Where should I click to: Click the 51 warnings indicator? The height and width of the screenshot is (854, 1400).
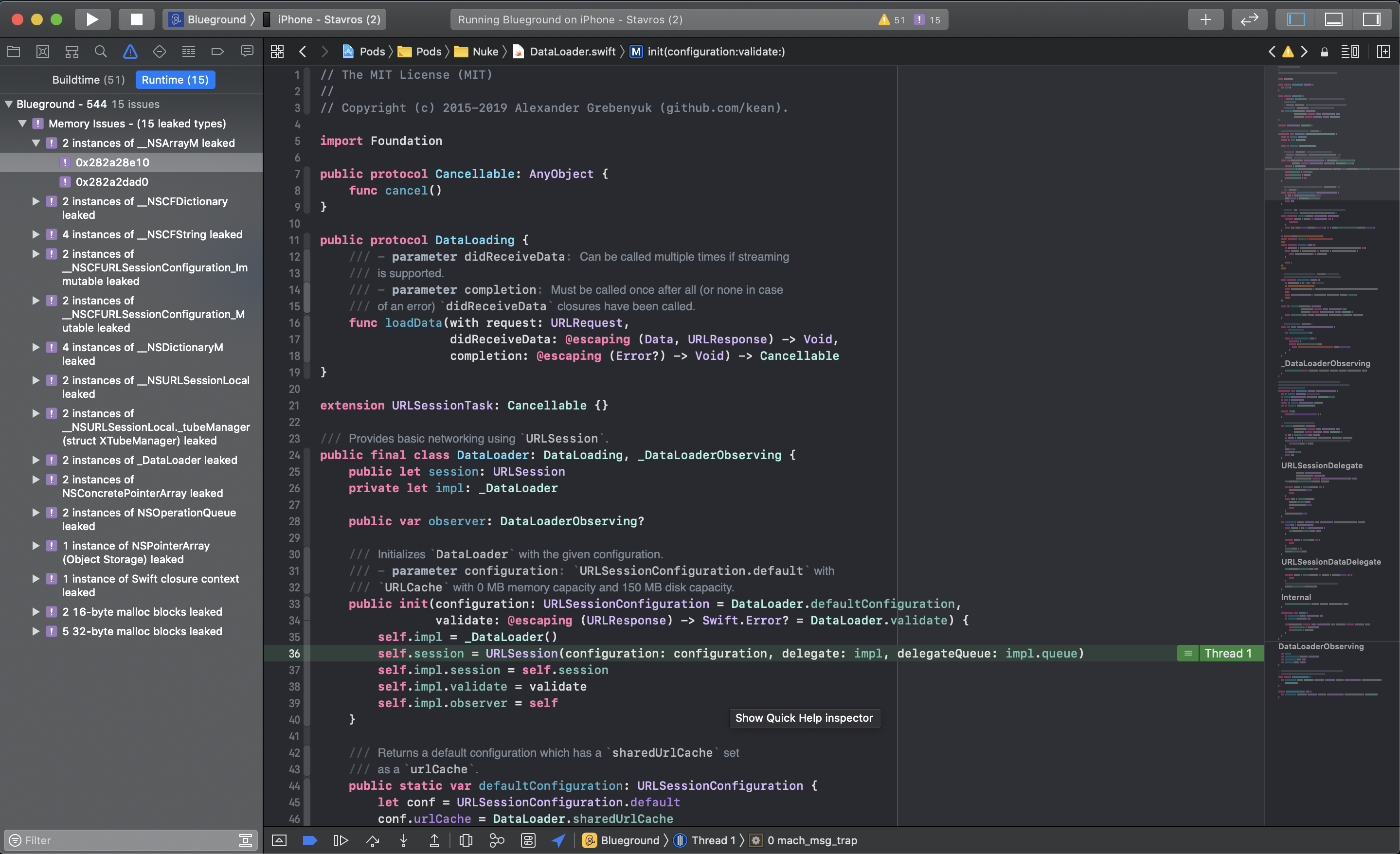click(892, 20)
